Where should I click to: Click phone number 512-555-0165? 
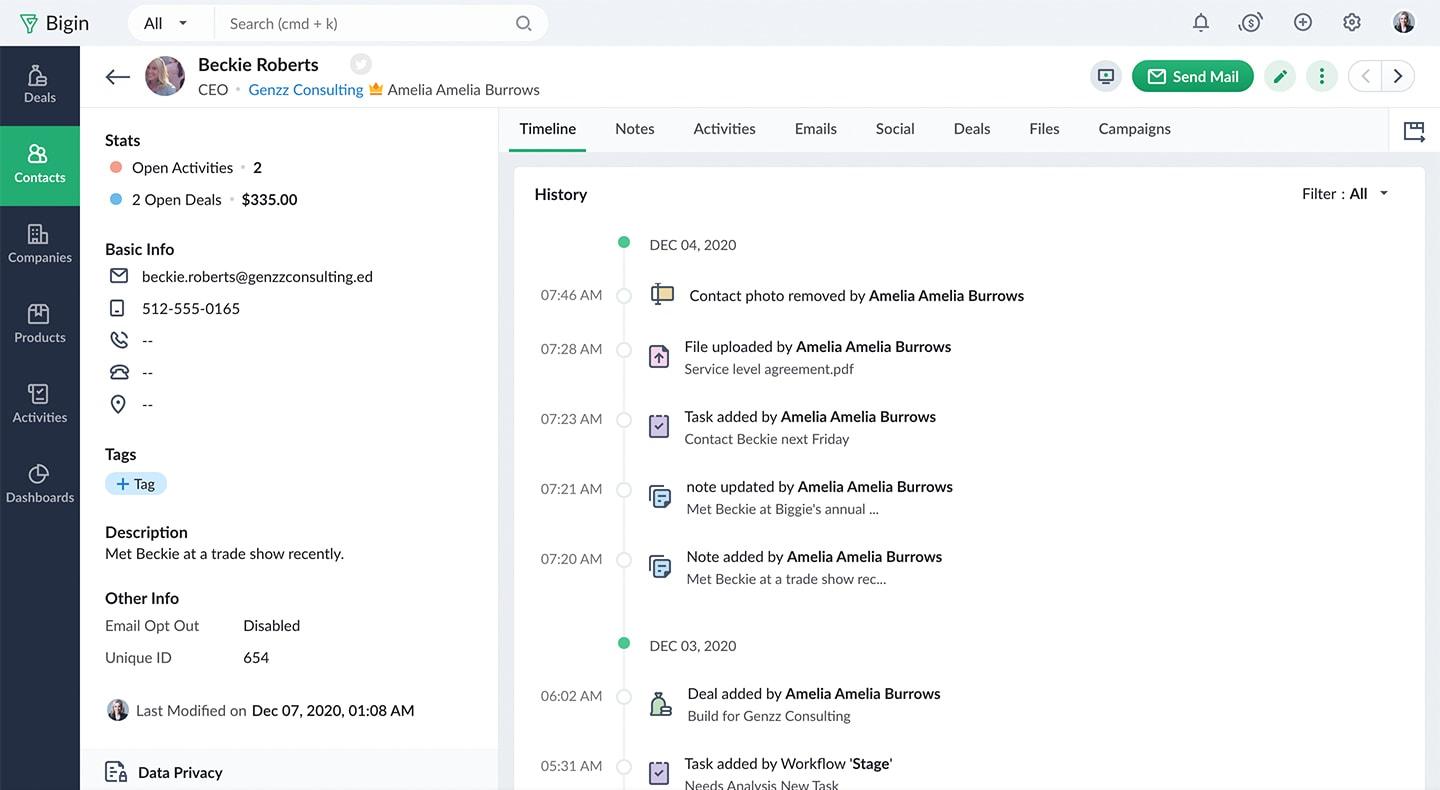191,308
